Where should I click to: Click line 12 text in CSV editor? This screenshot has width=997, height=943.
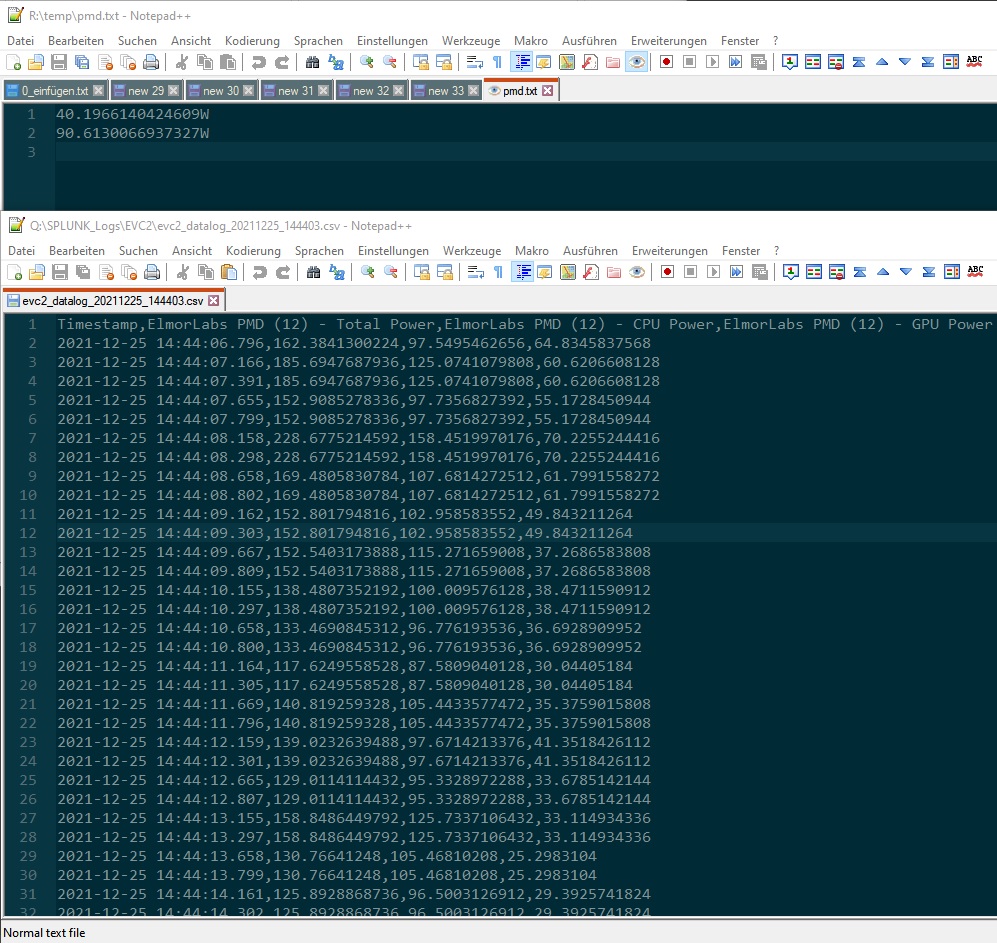pyautogui.click(x=344, y=533)
